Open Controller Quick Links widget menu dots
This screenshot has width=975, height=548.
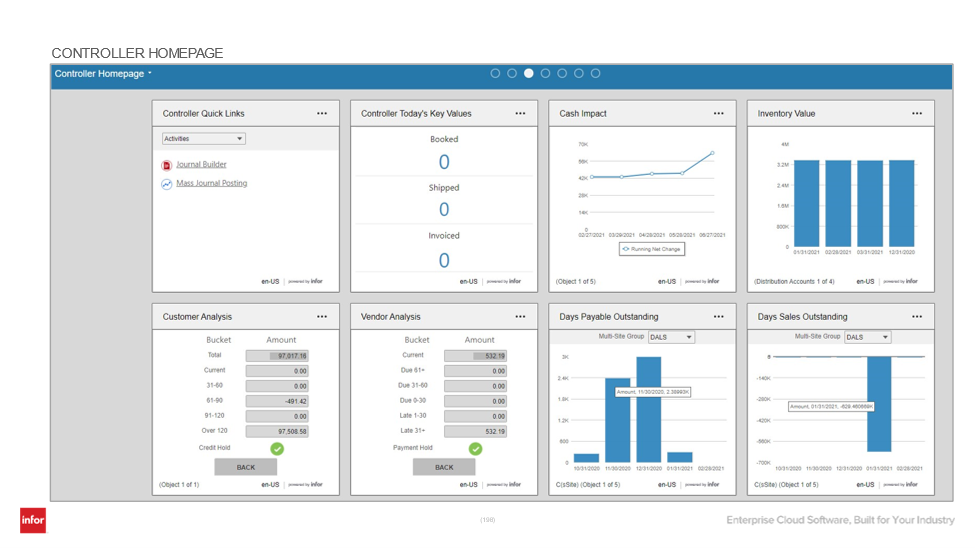[x=321, y=113]
